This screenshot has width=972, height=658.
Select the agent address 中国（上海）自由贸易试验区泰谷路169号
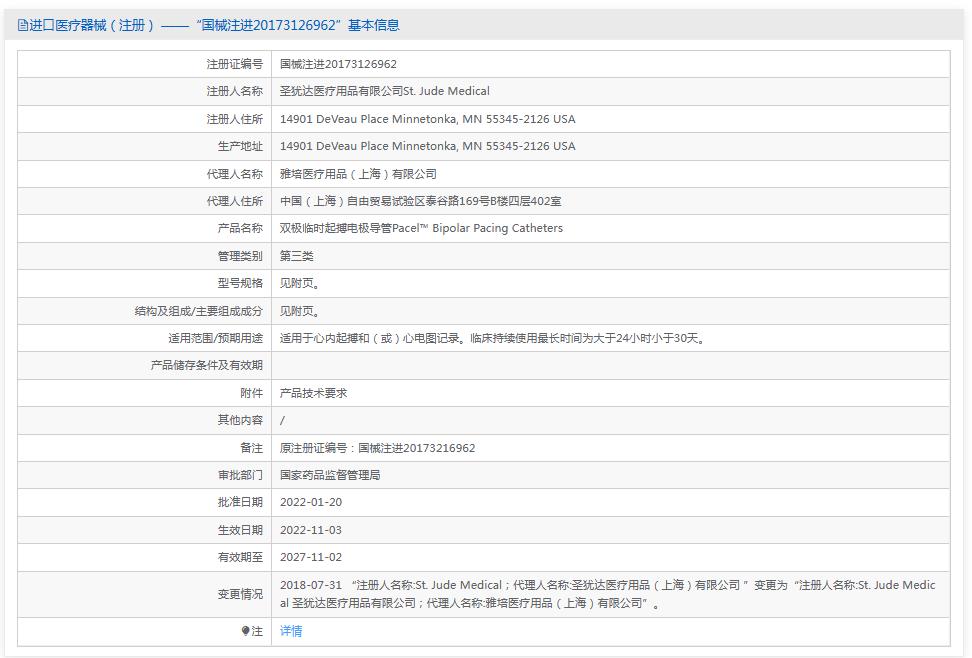click(420, 201)
